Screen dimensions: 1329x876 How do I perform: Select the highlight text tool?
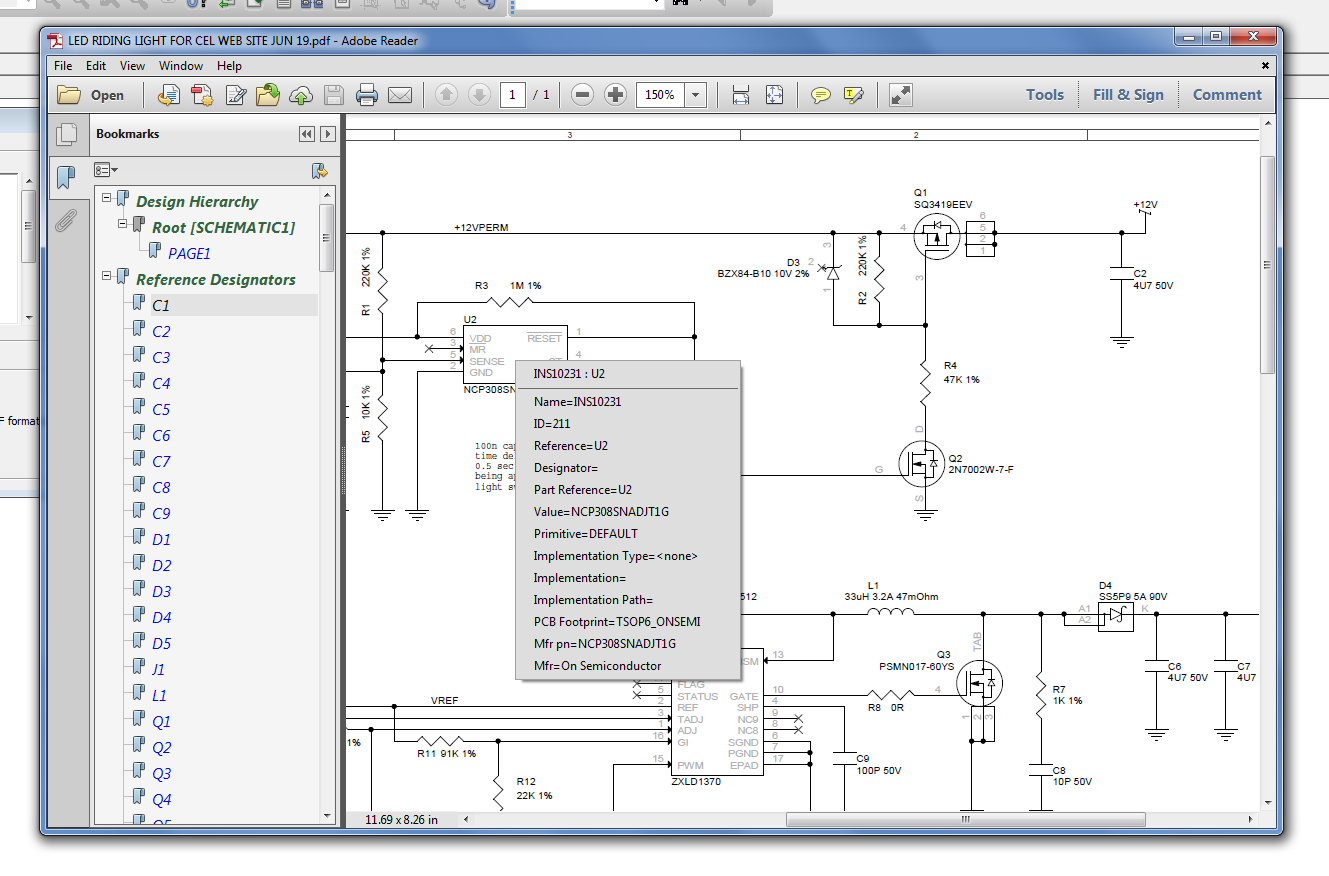[853, 95]
